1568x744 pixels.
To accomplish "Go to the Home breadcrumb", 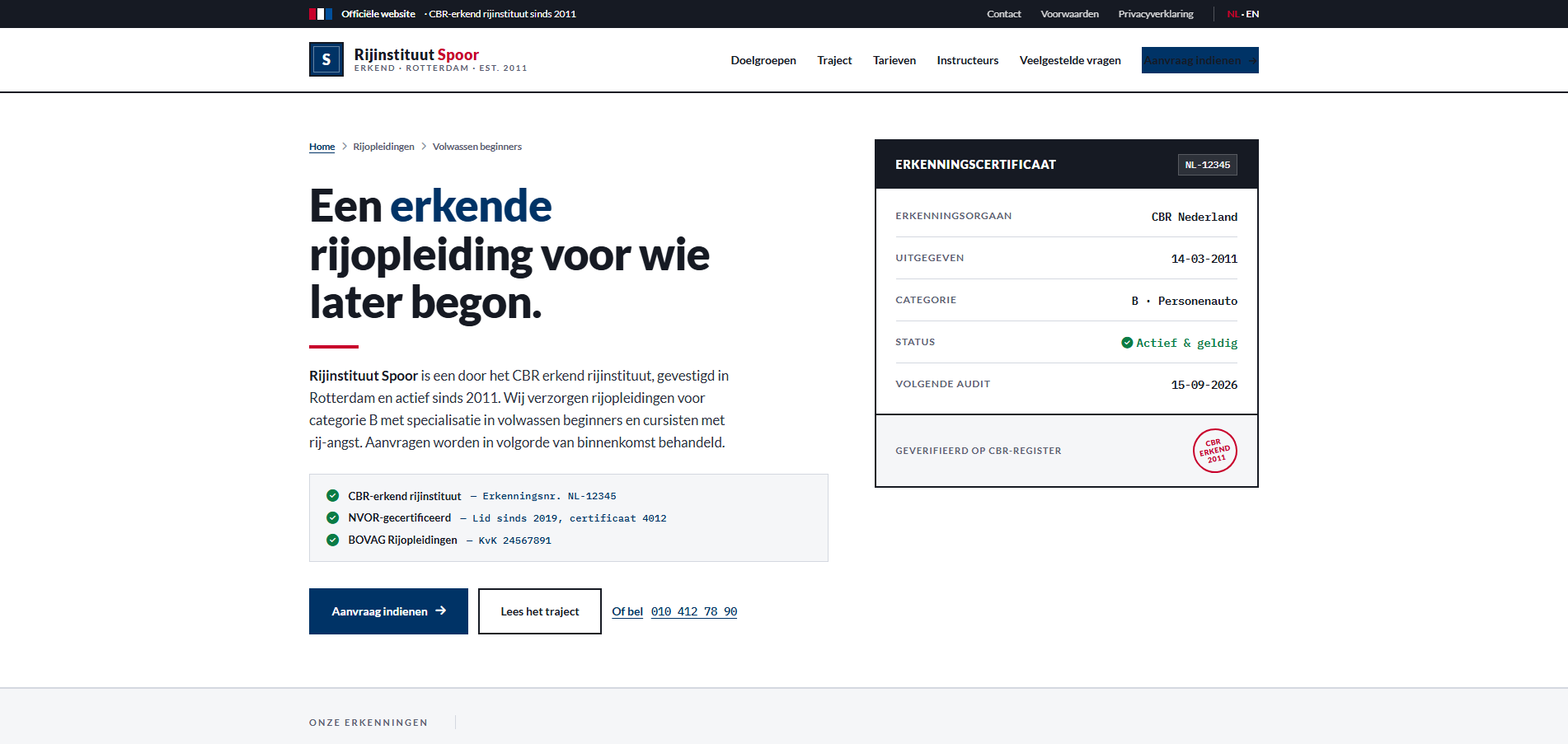I will click(322, 147).
